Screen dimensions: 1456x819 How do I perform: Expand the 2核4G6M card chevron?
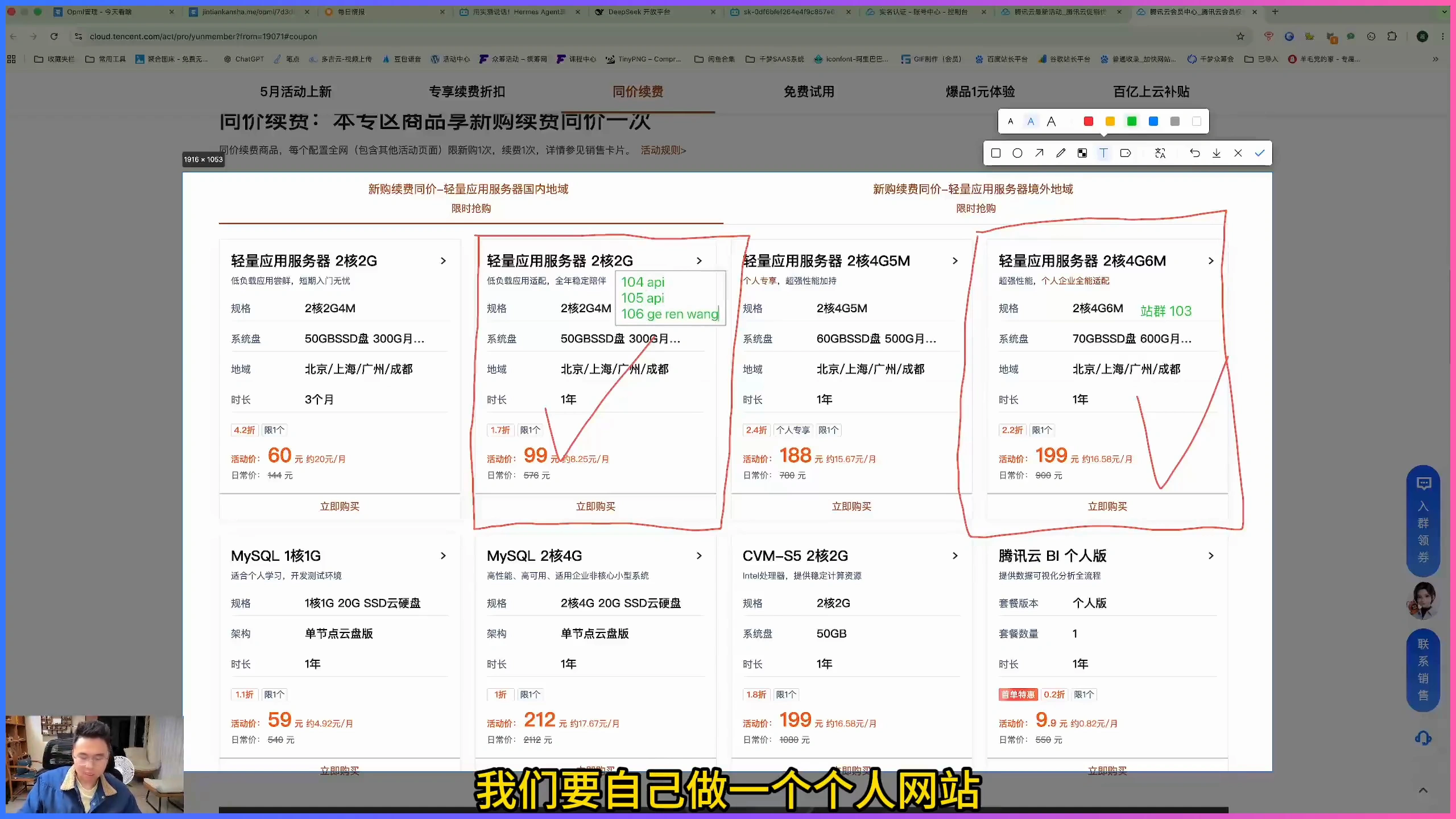point(1211,260)
